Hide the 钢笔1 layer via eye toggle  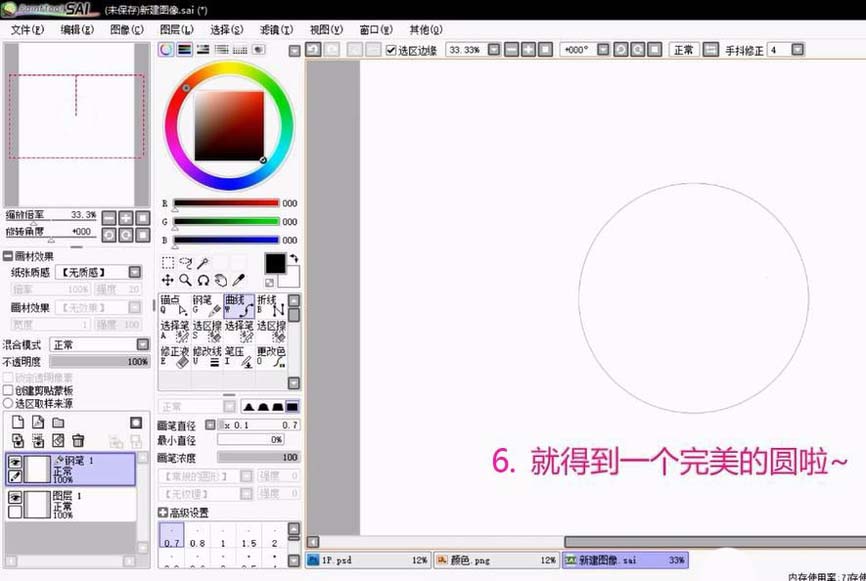[x=16, y=461]
